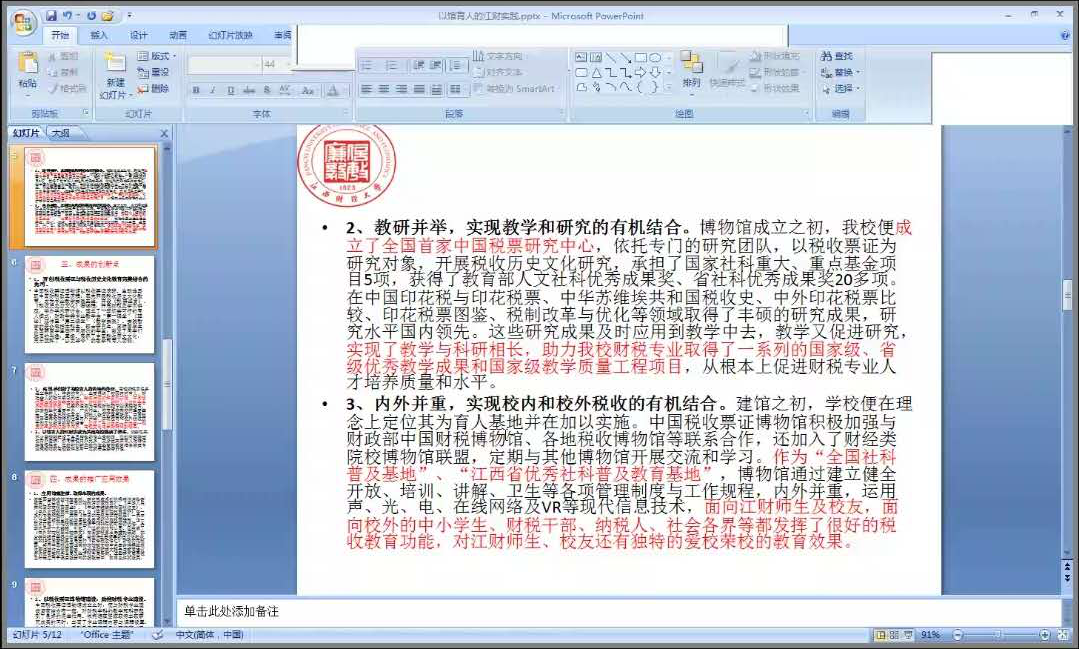The image size is (1079, 649).
Task: Expand the Layout (版式) dropdown
Action: coord(155,57)
